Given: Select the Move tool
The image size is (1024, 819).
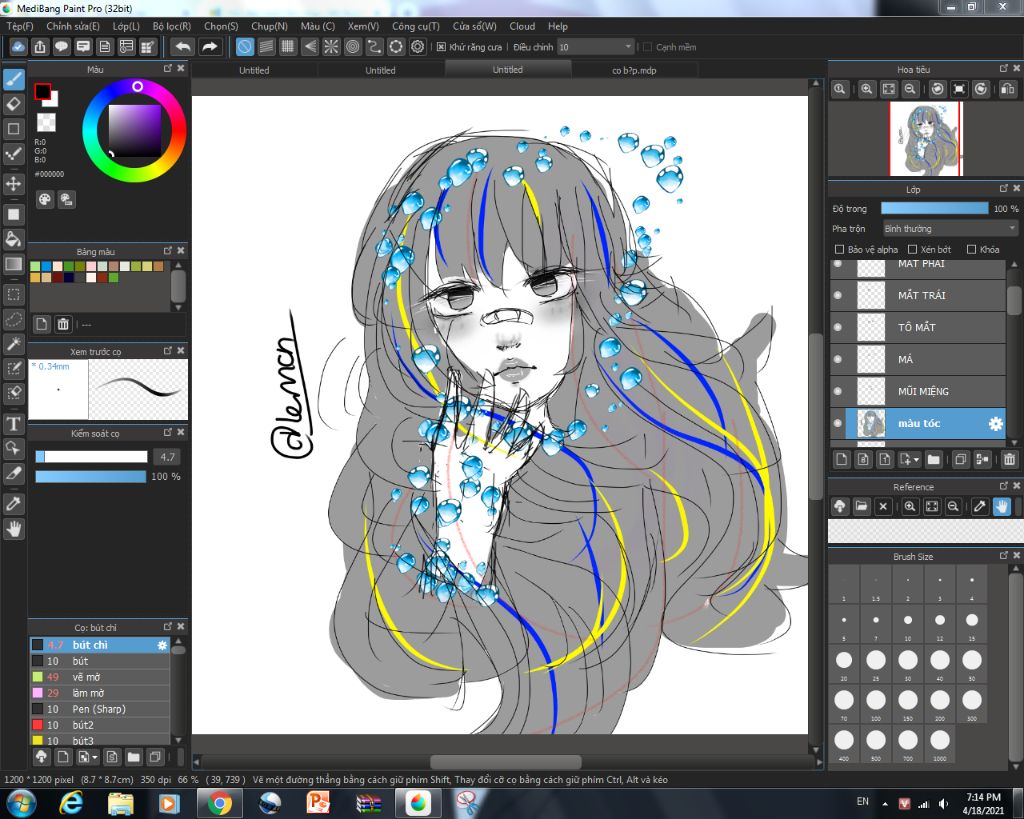Looking at the screenshot, I should point(14,184).
